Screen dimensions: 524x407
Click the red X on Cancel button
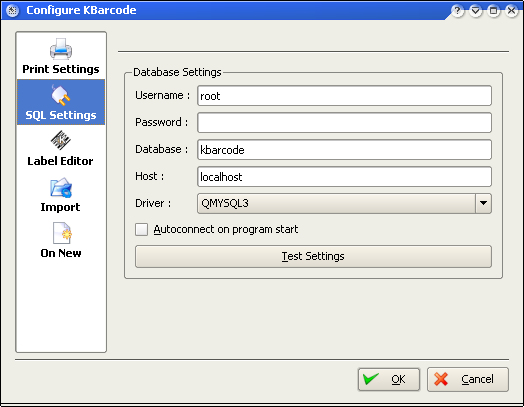click(441, 379)
